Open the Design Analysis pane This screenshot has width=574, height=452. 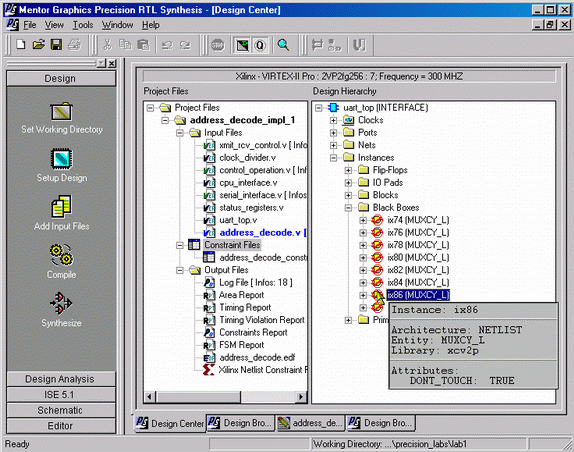tap(61, 379)
